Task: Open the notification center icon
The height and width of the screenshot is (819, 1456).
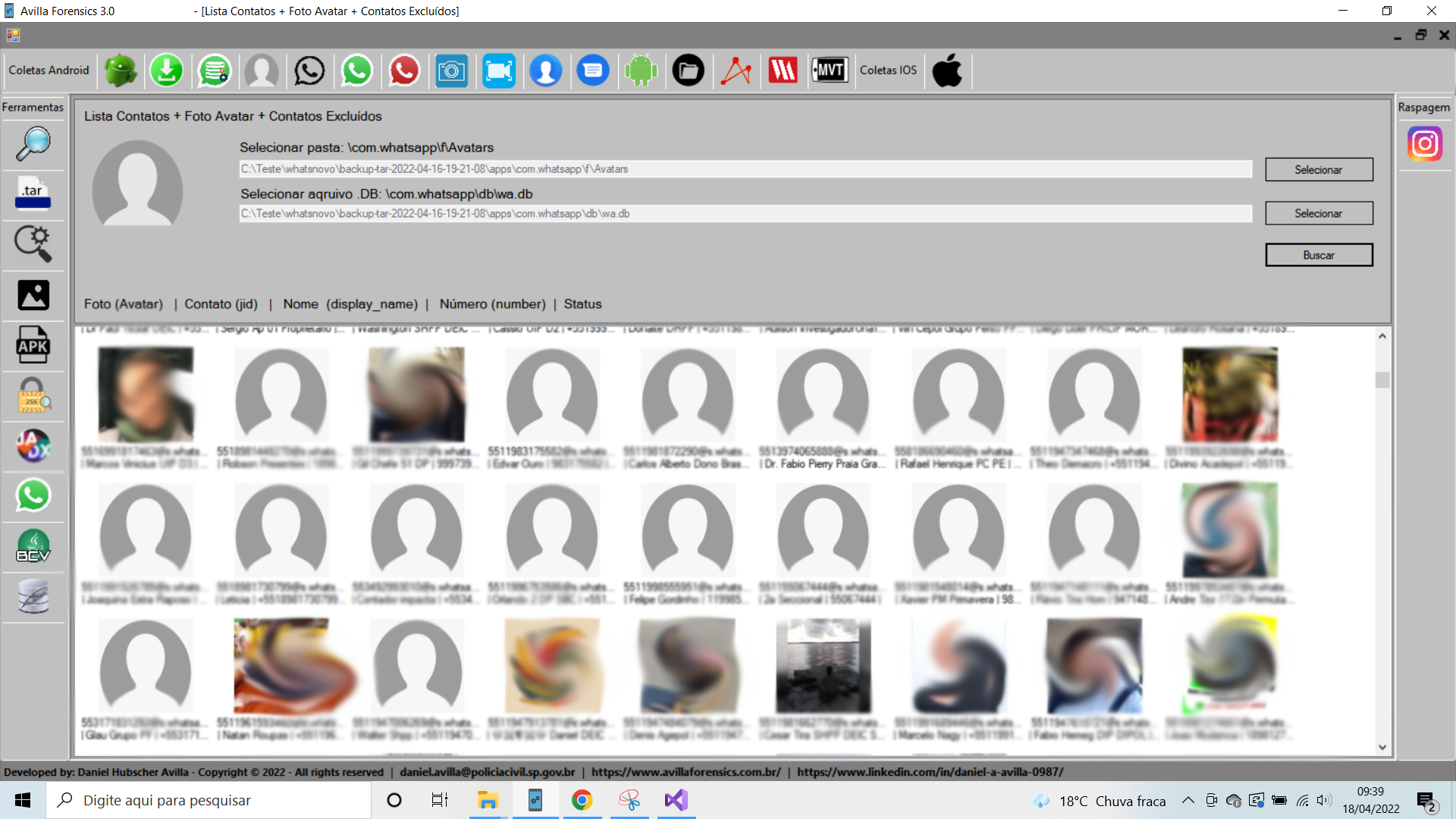Action: click(x=1427, y=802)
